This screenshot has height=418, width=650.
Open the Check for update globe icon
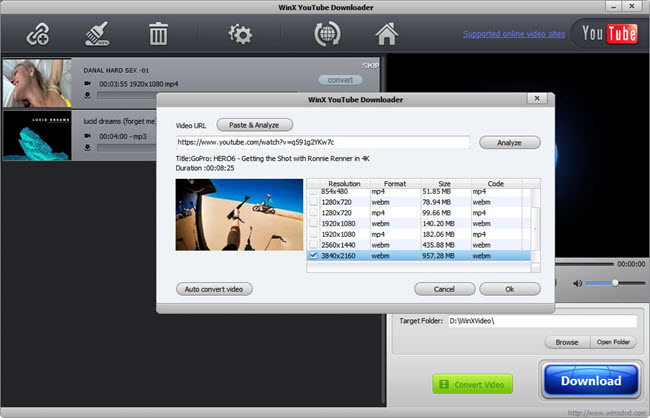(x=327, y=34)
